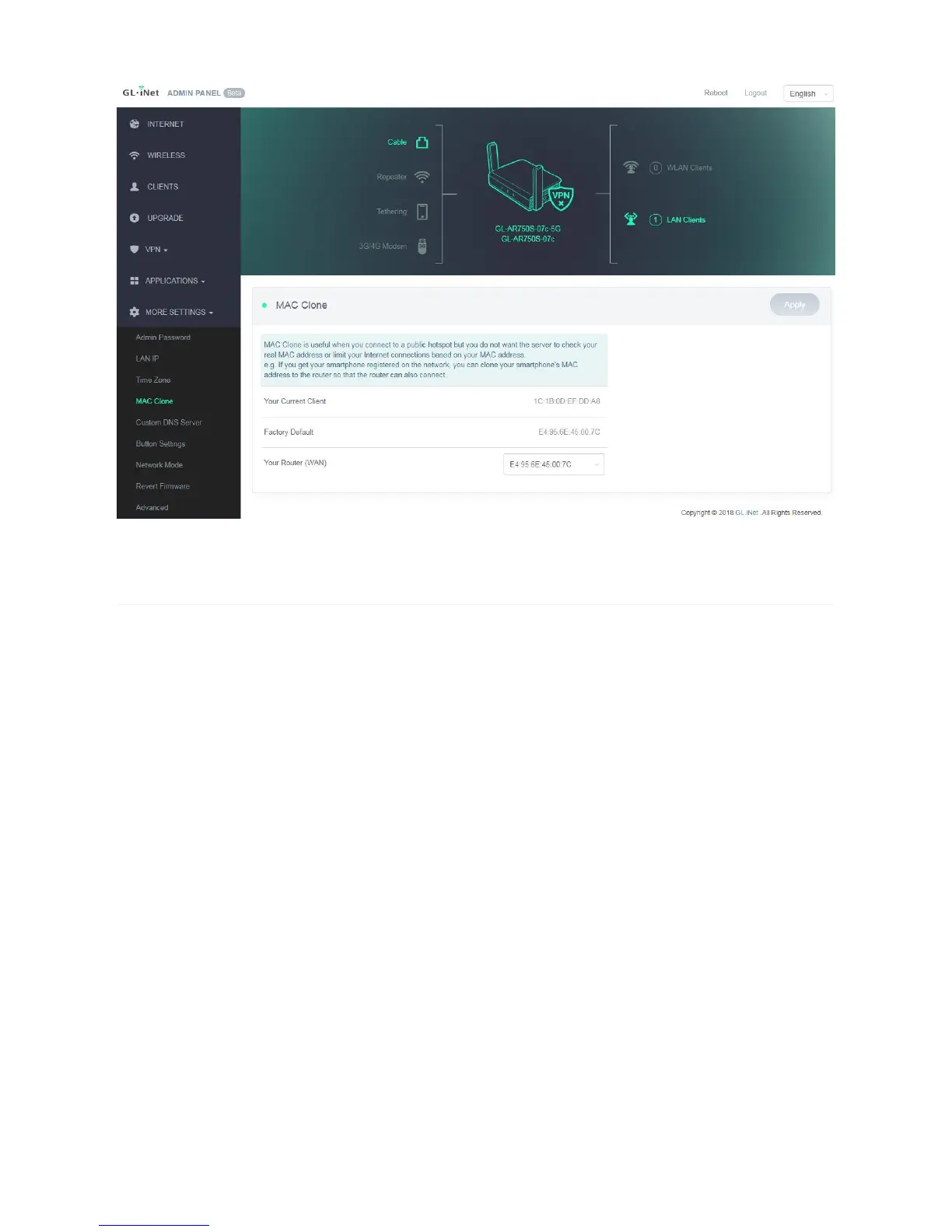Image resolution: width=952 pixels, height=1232 pixels.
Task: Click the LAN Clients count badge
Action: [x=656, y=220]
